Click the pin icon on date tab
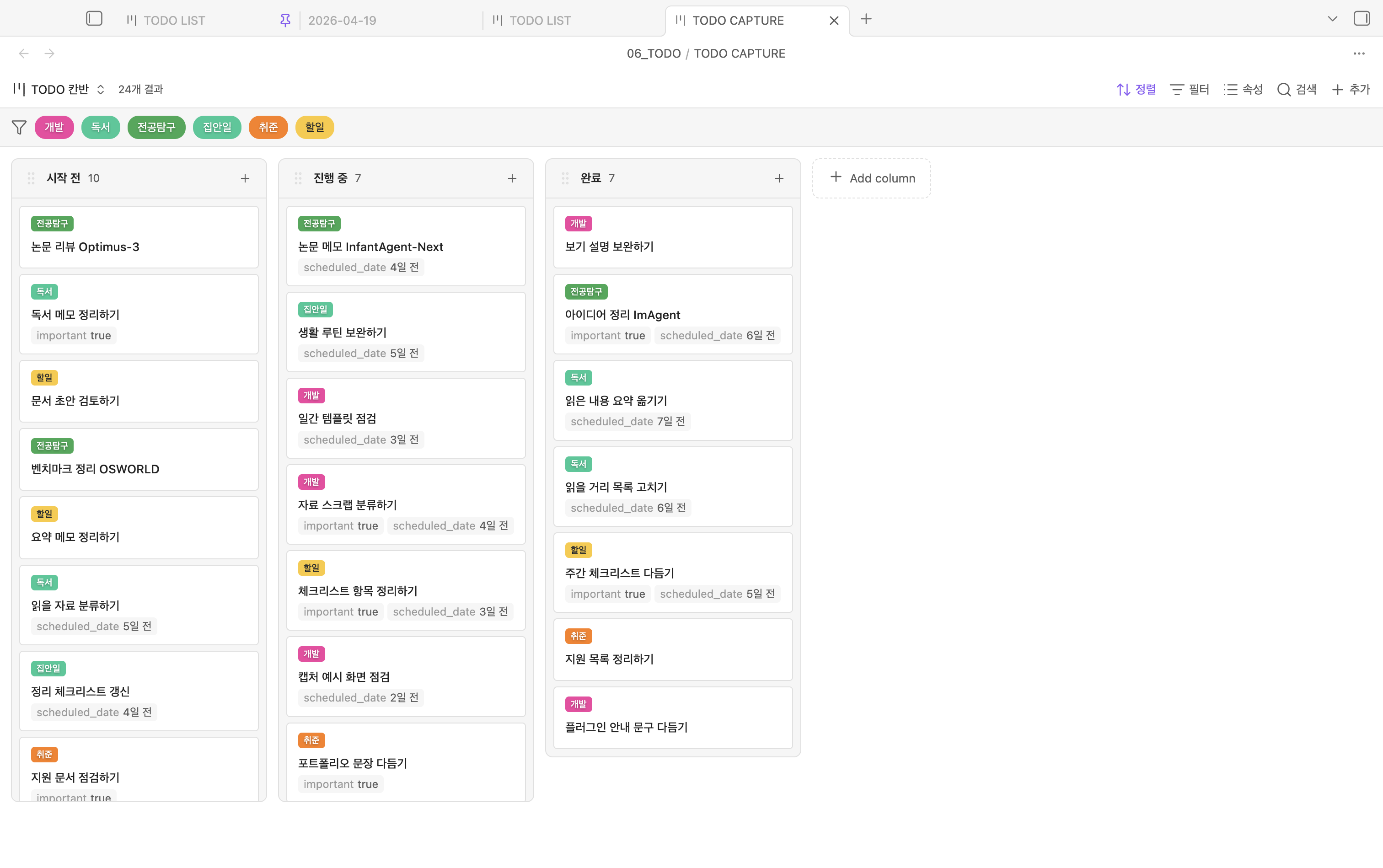 [x=285, y=21]
